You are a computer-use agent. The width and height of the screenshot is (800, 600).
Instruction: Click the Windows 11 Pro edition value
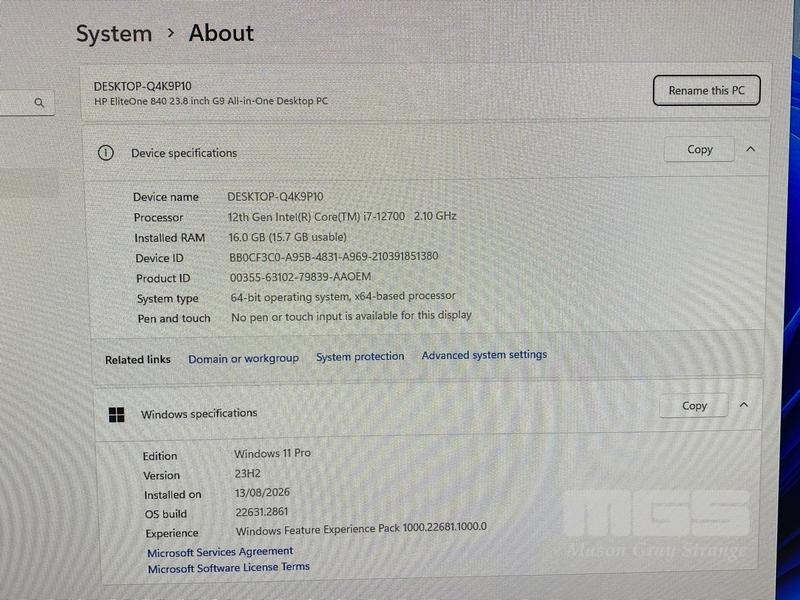[272, 453]
